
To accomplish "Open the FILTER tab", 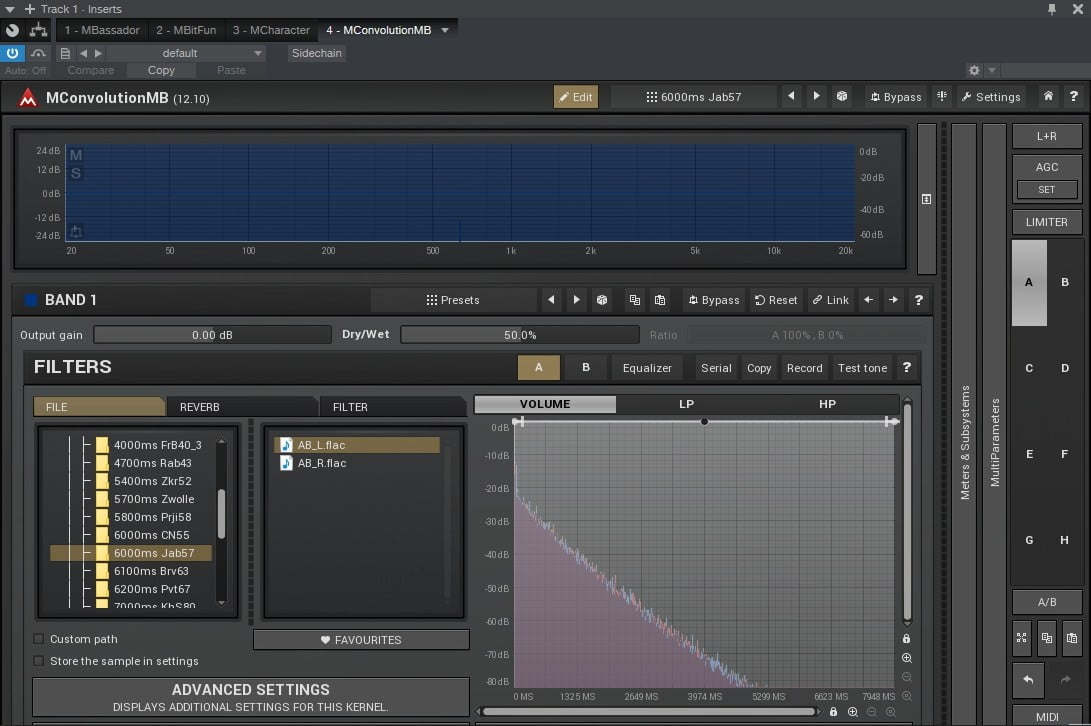I will point(393,407).
